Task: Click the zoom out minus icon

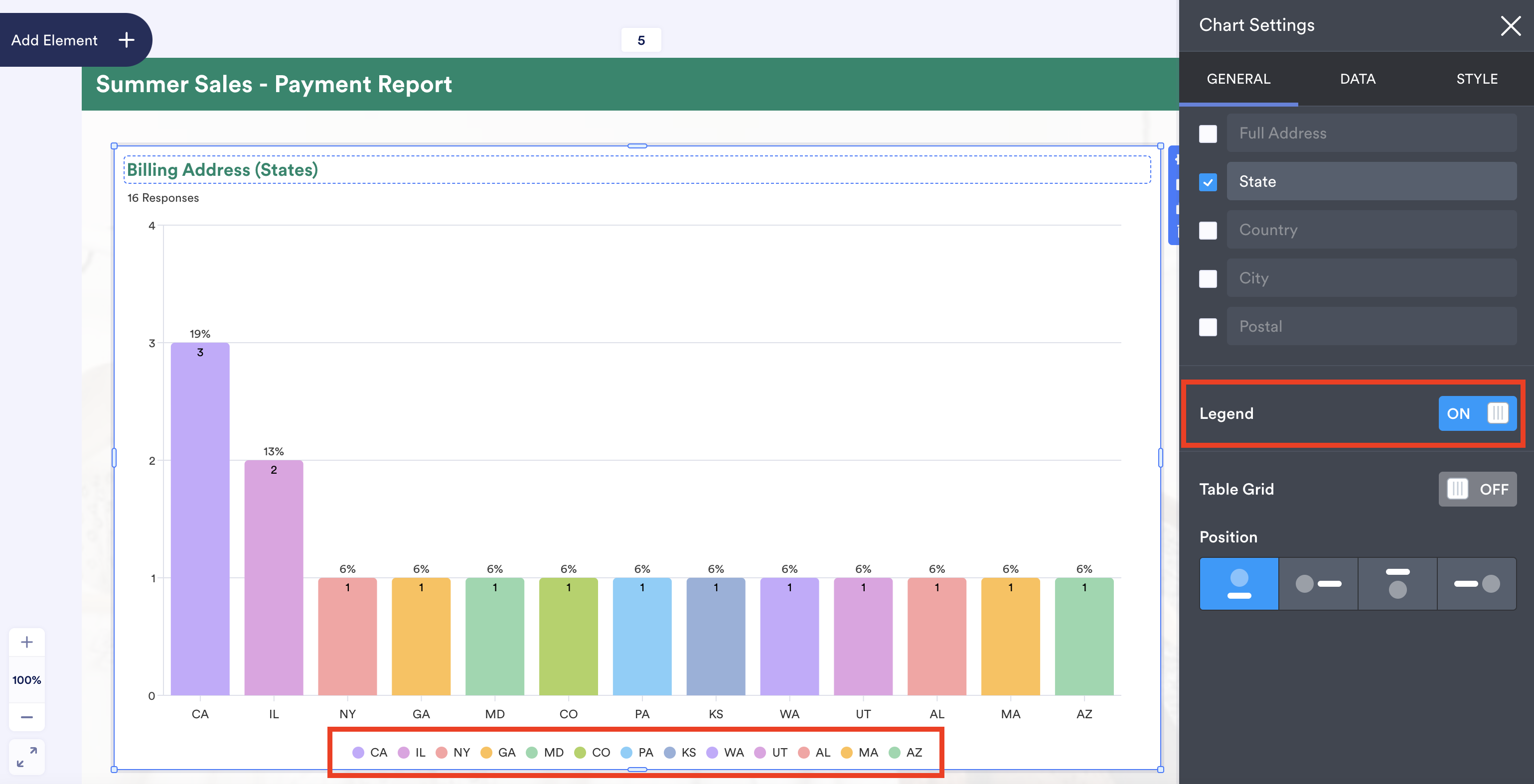Action: [x=27, y=717]
